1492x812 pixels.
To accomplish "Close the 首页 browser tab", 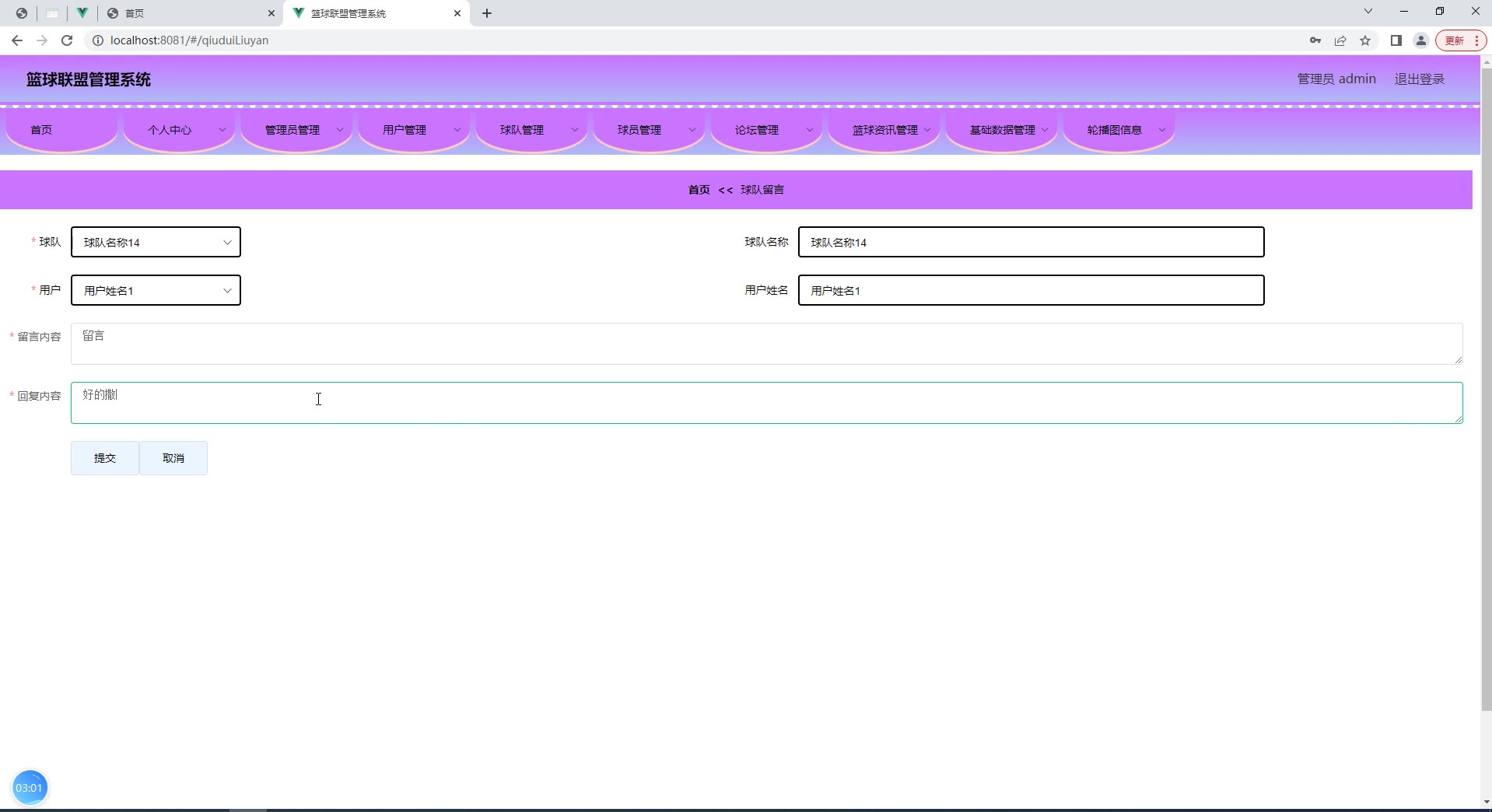I will coord(271,13).
